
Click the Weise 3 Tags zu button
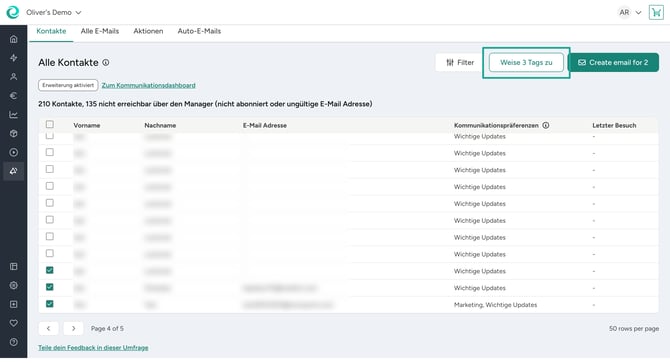526,62
